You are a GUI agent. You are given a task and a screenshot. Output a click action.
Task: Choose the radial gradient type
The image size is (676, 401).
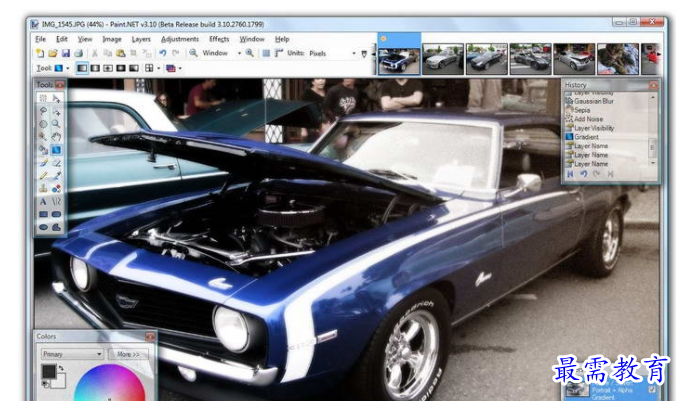pyautogui.click(x=121, y=68)
